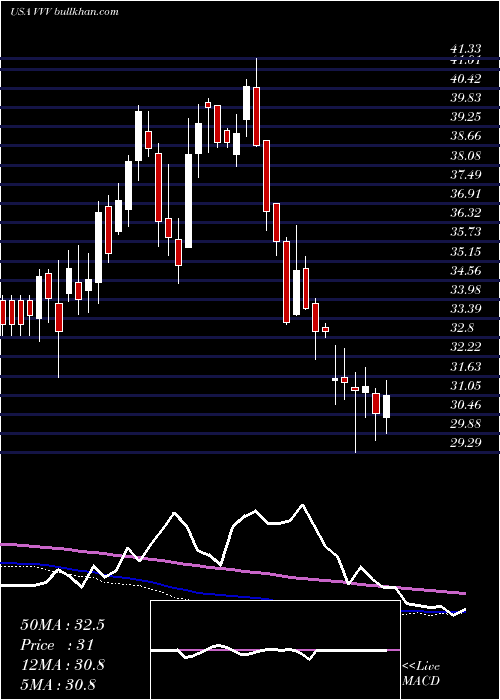Click the '12MA : 30.8' readout
This screenshot has height=700, width=500.
coord(62,665)
